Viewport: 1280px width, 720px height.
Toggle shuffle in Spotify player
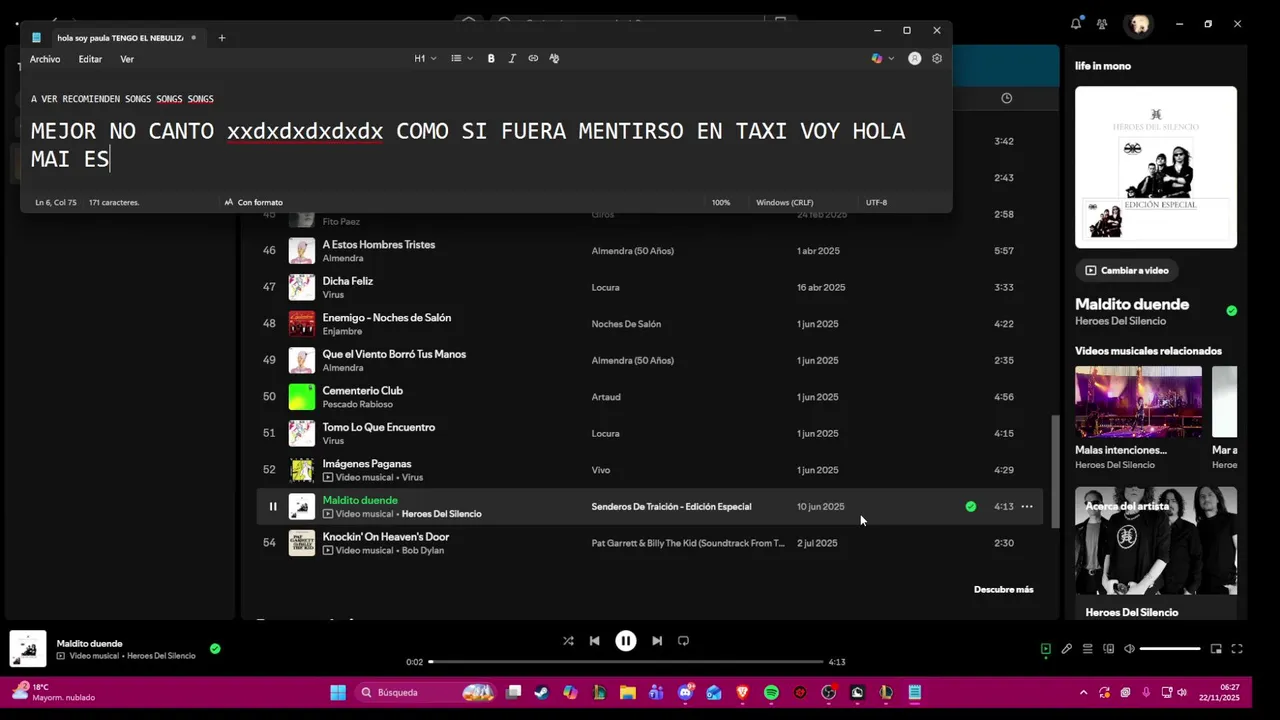(x=568, y=641)
